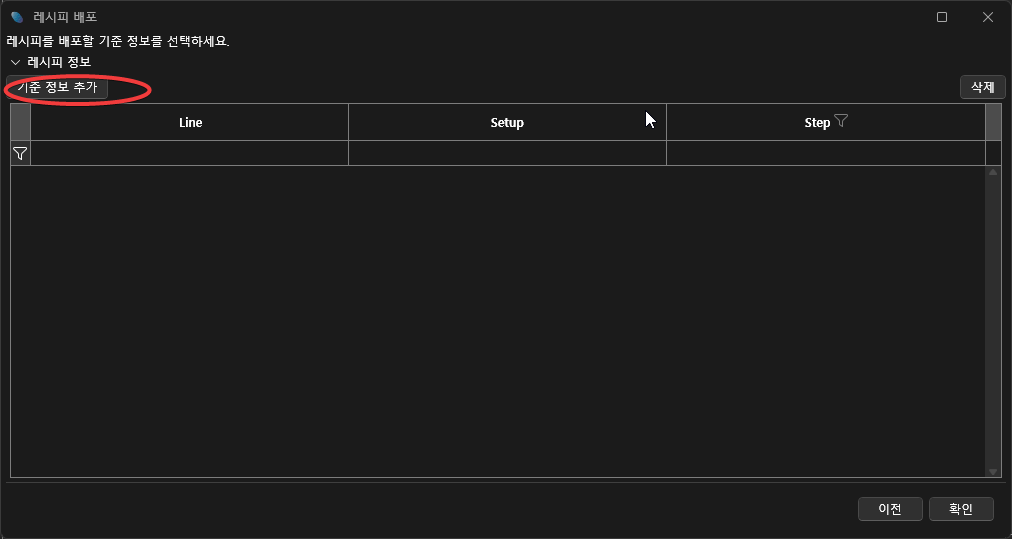Click the grid scrollbar up arrow
The height and width of the screenshot is (539, 1012).
tap(993, 172)
